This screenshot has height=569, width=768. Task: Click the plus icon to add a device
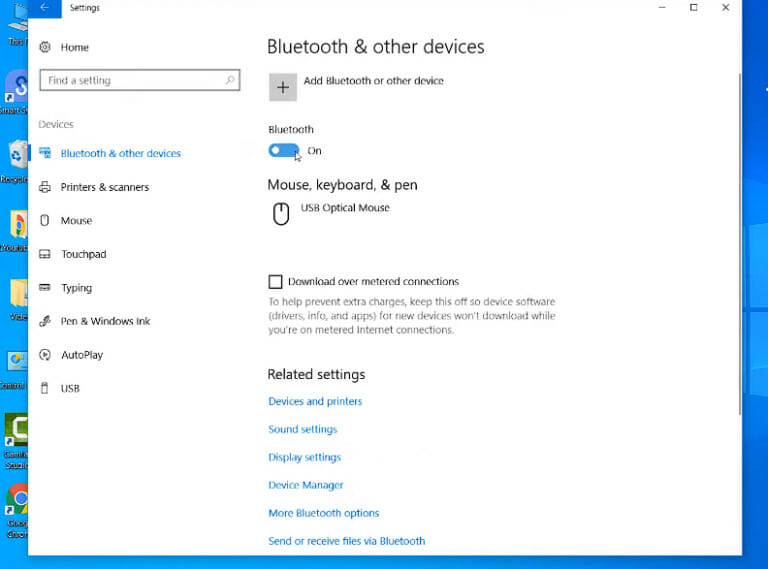pos(283,87)
